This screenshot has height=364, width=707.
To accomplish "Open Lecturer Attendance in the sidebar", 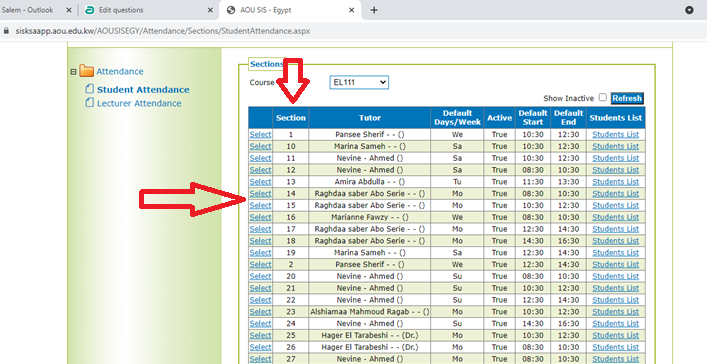I will coord(139,103).
